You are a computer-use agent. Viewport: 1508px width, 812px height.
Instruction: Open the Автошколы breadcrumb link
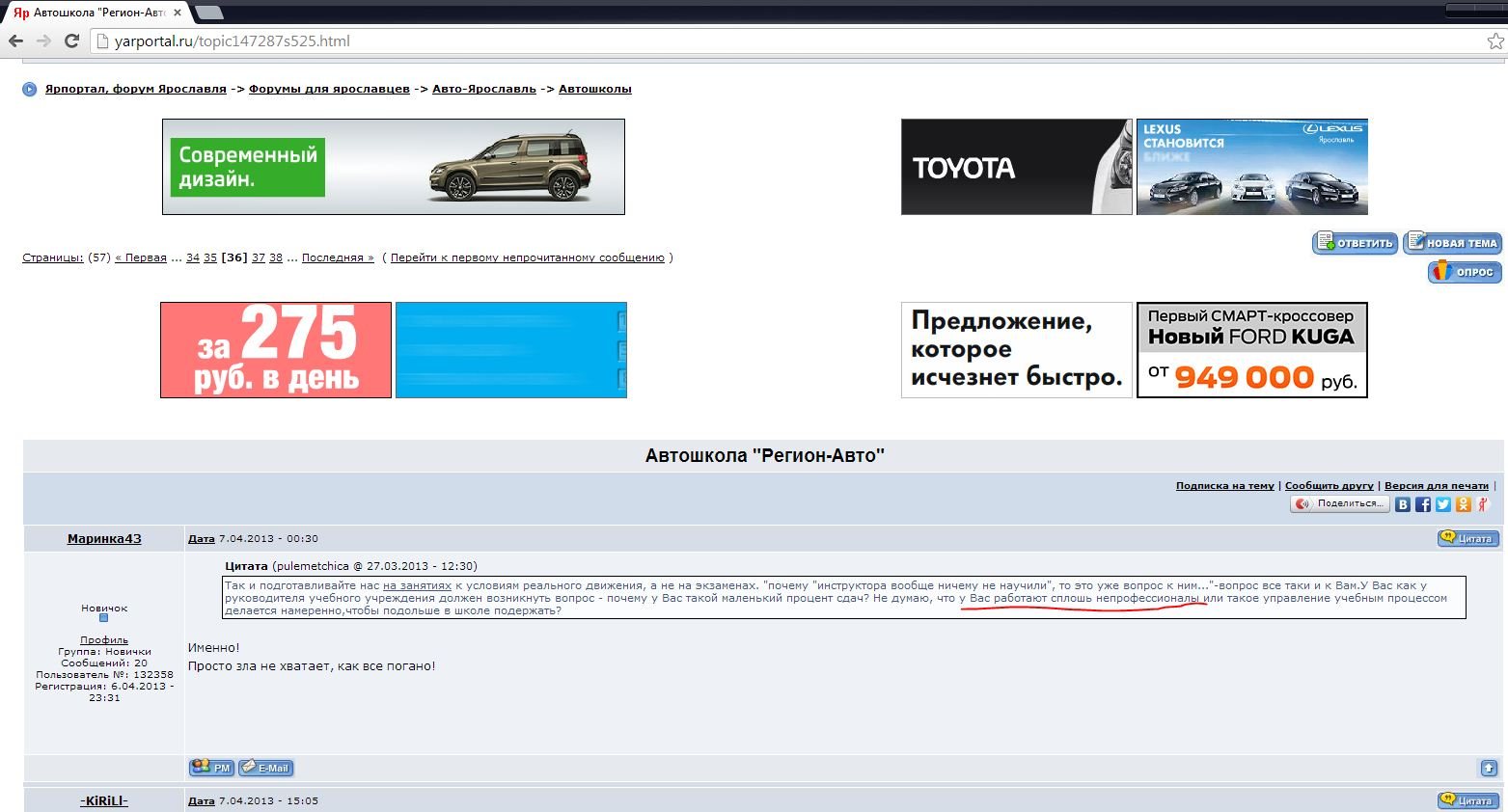(x=594, y=89)
